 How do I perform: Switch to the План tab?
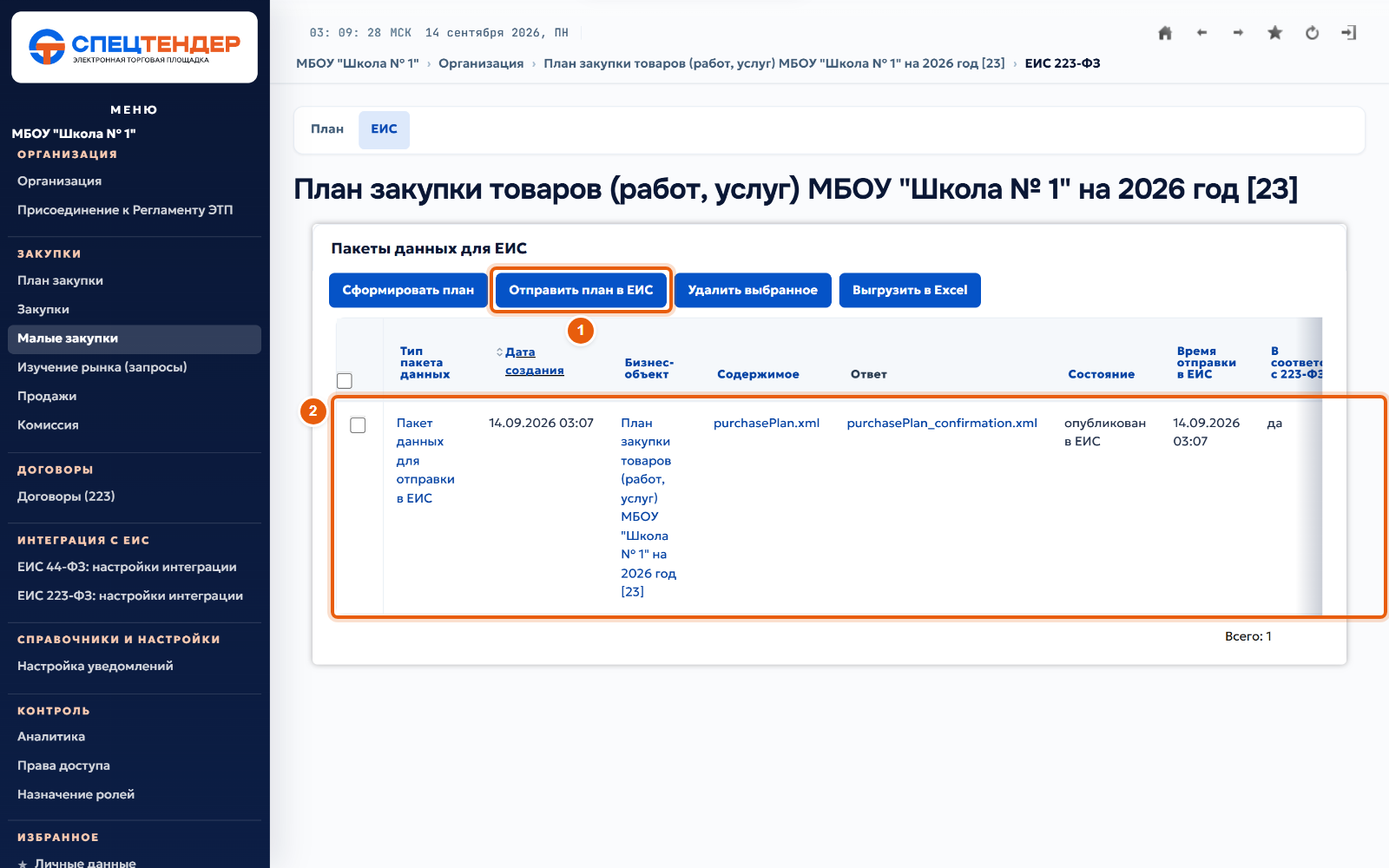tap(327, 129)
